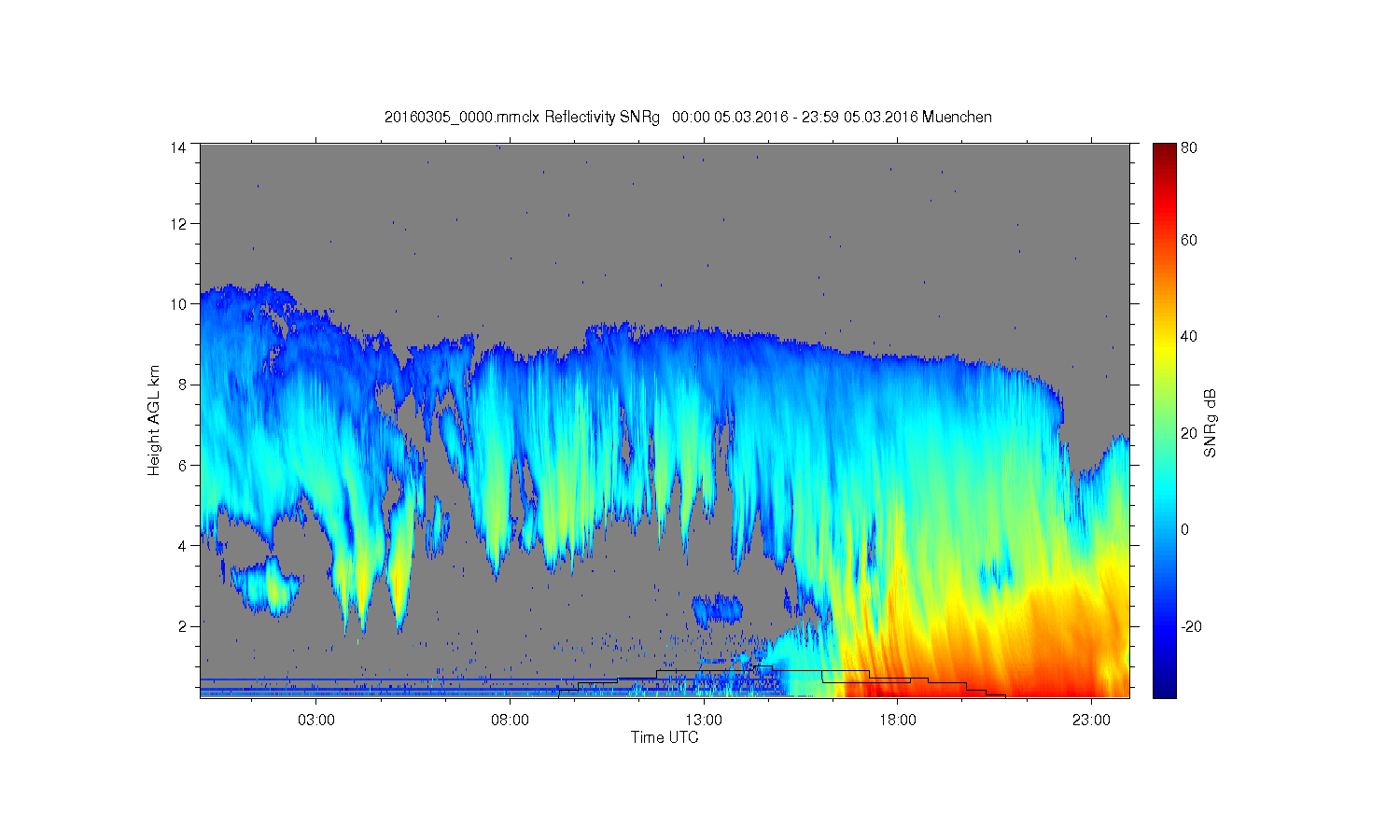Click the height tick label 14
The width and height of the screenshot is (1400, 840).
click(x=178, y=147)
